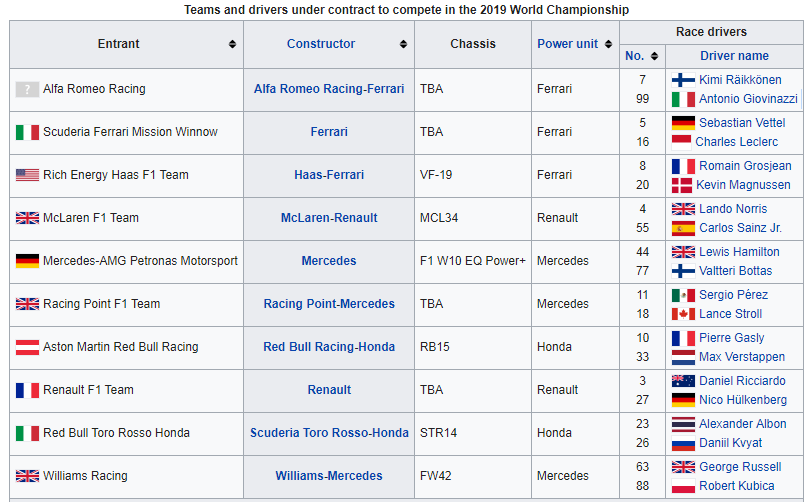This screenshot has height=502, width=808.
Task: Sort table by Entrant column arrows
Action: pos(232,44)
